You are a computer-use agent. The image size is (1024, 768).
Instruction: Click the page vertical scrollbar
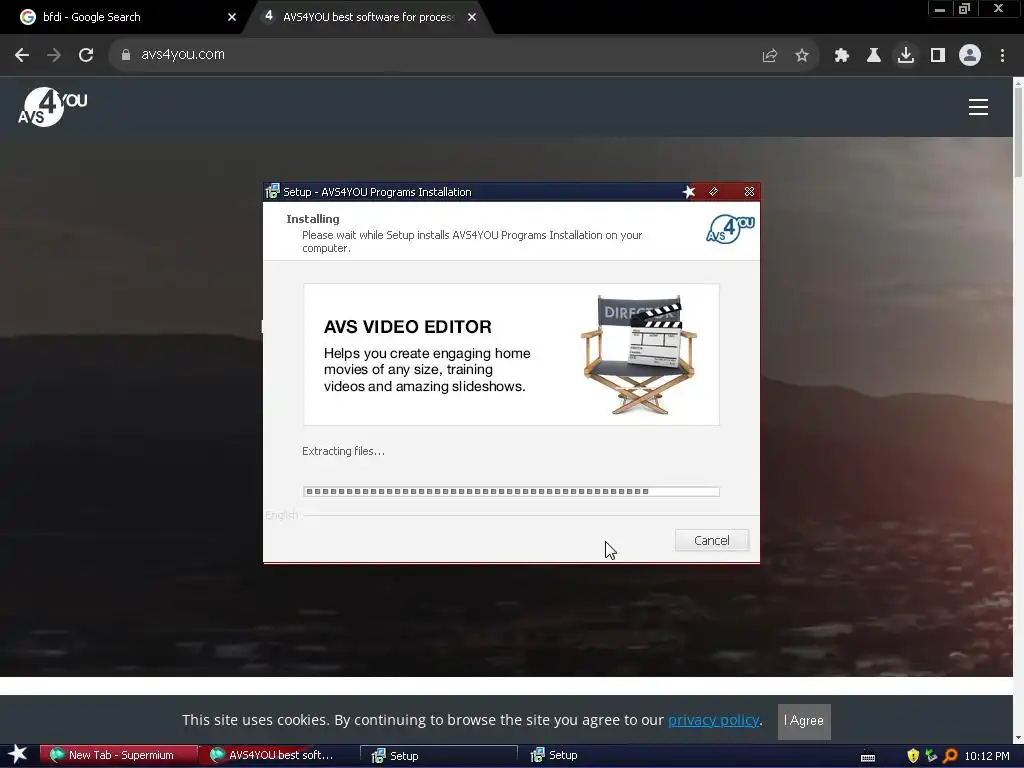[1018, 409]
